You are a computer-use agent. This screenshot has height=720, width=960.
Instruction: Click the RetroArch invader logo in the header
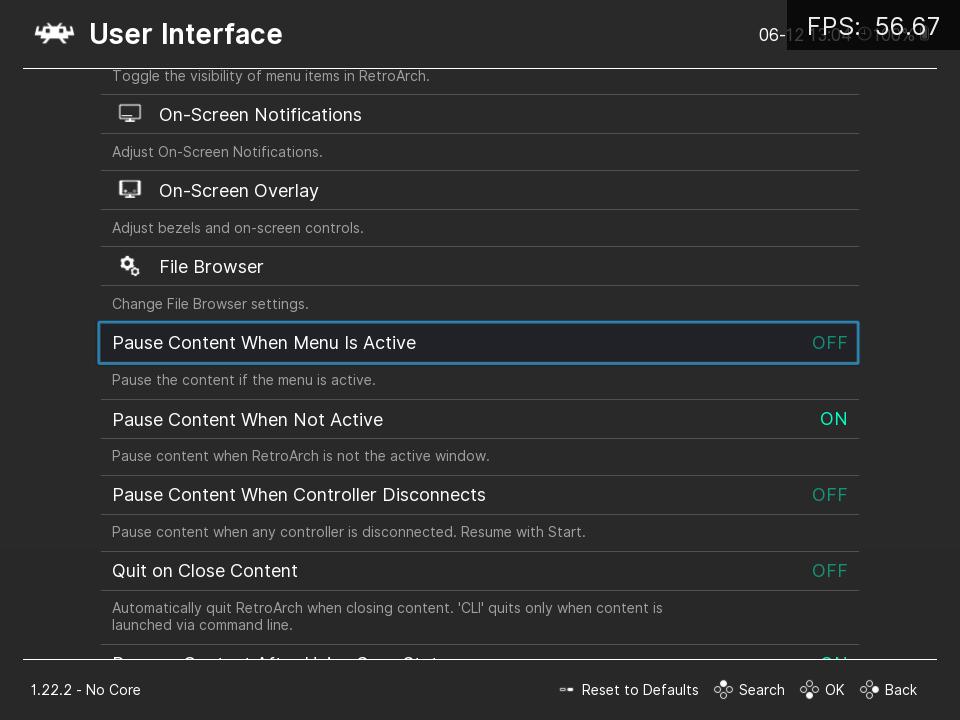[x=54, y=34]
